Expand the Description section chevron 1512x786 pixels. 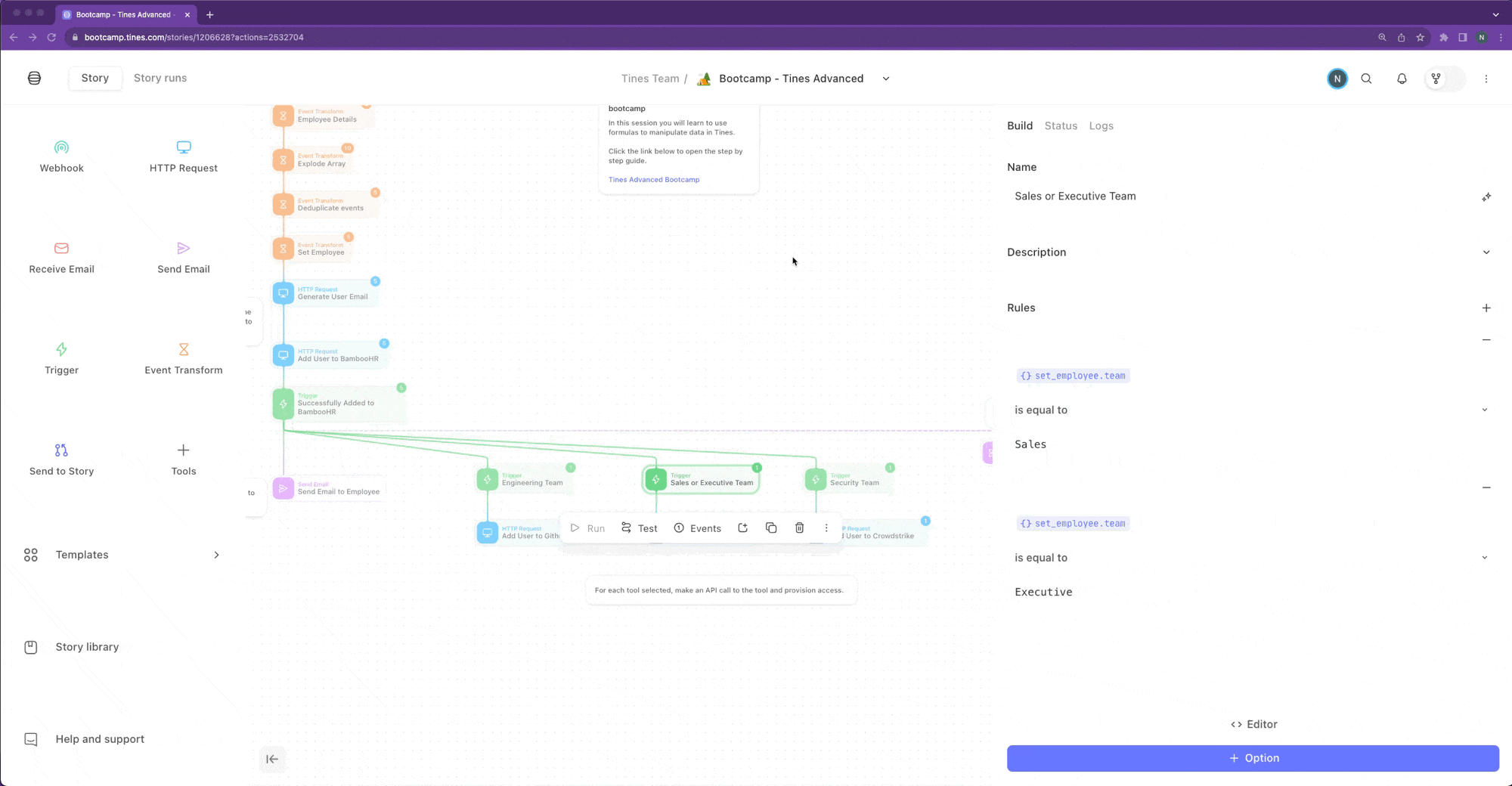[1486, 252]
